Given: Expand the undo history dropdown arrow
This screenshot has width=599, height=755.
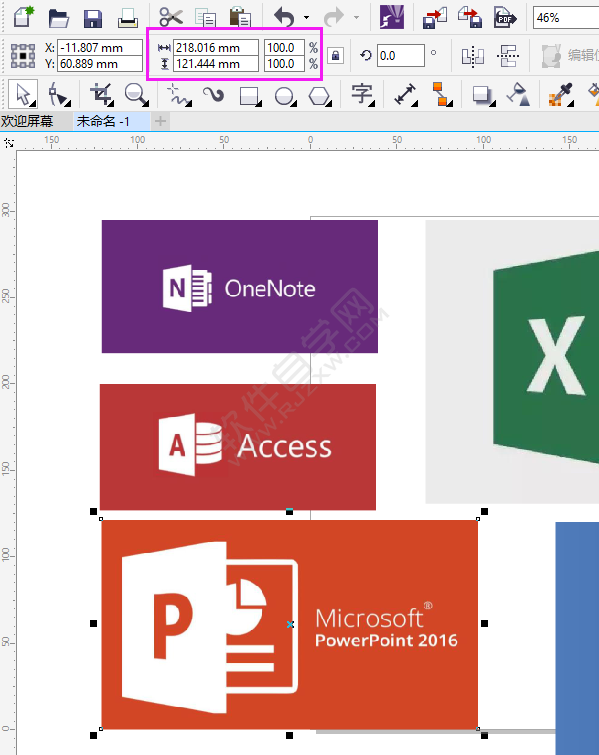Looking at the screenshot, I should [x=307, y=18].
